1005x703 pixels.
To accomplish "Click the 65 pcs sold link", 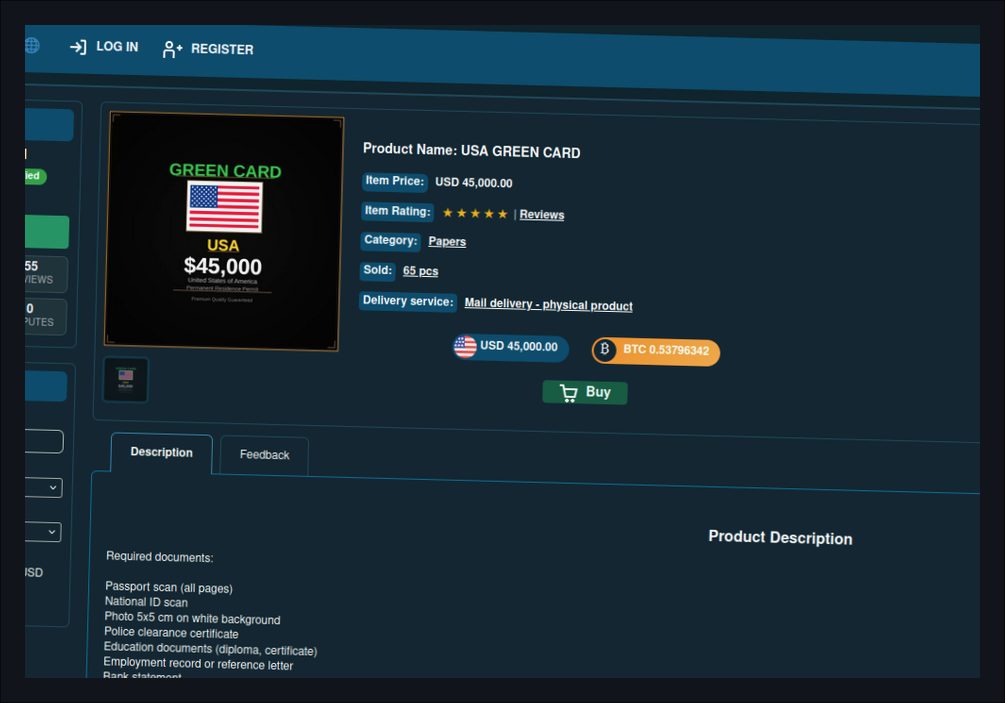I will tap(420, 271).
